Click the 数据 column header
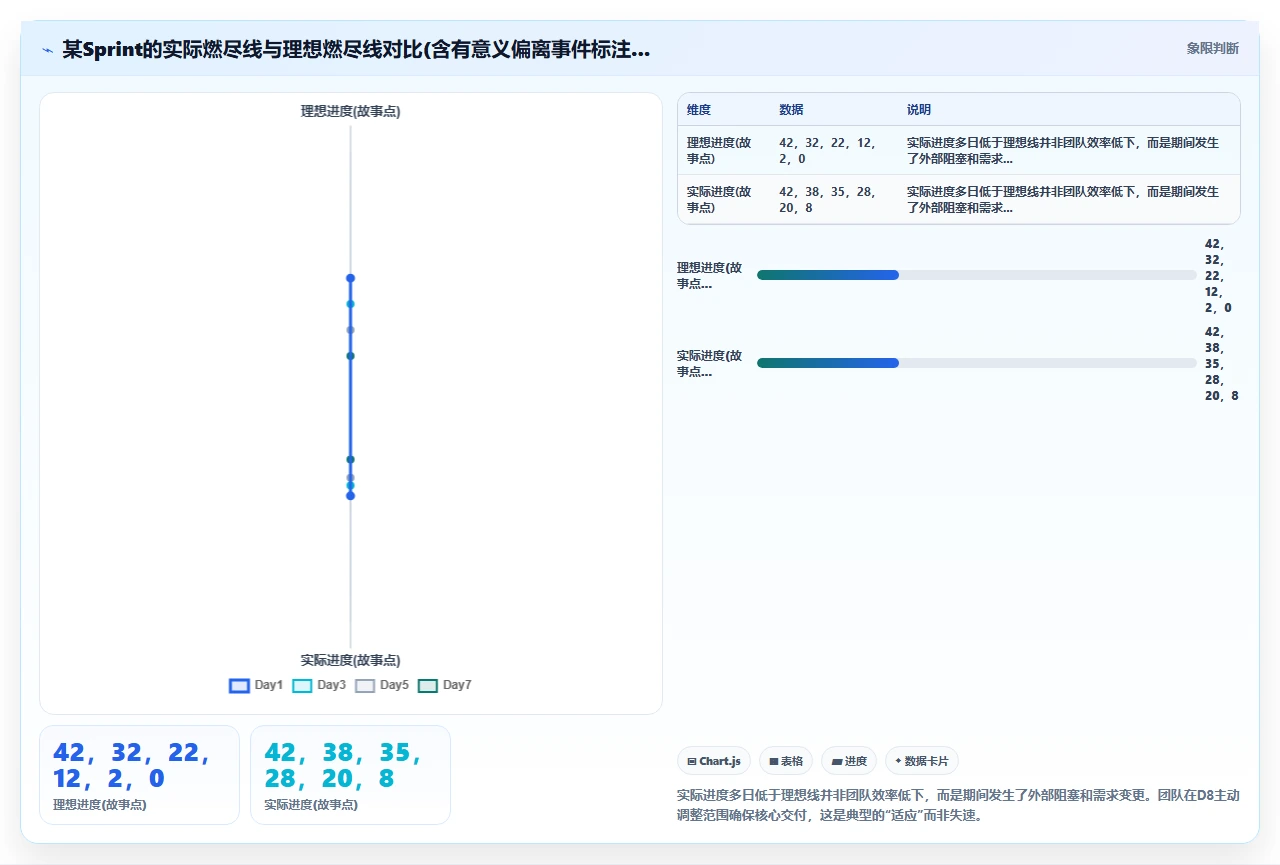1280x865 pixels. [791, 110]
